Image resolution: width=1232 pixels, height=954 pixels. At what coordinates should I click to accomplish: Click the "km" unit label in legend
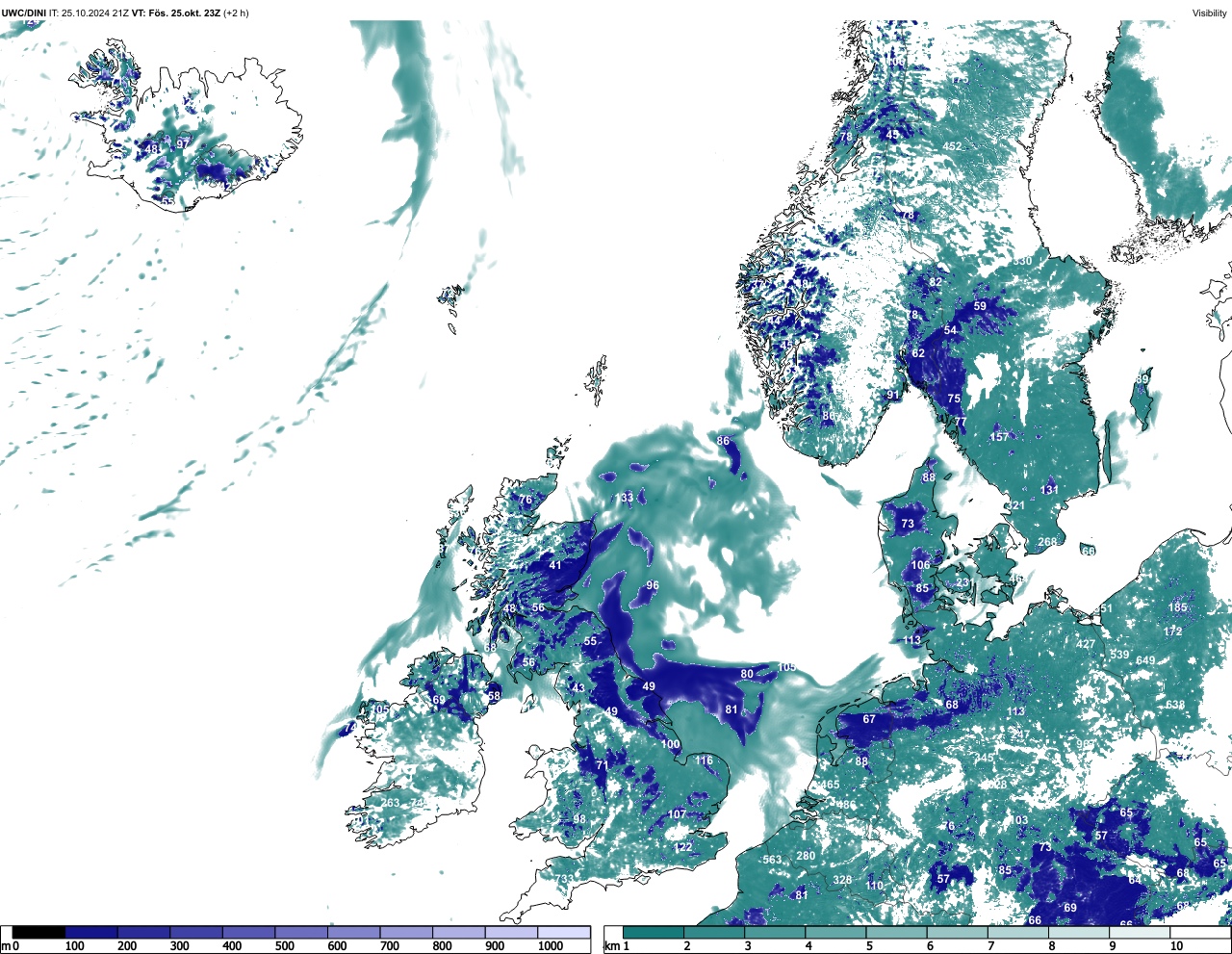click(x=611, y=946)
